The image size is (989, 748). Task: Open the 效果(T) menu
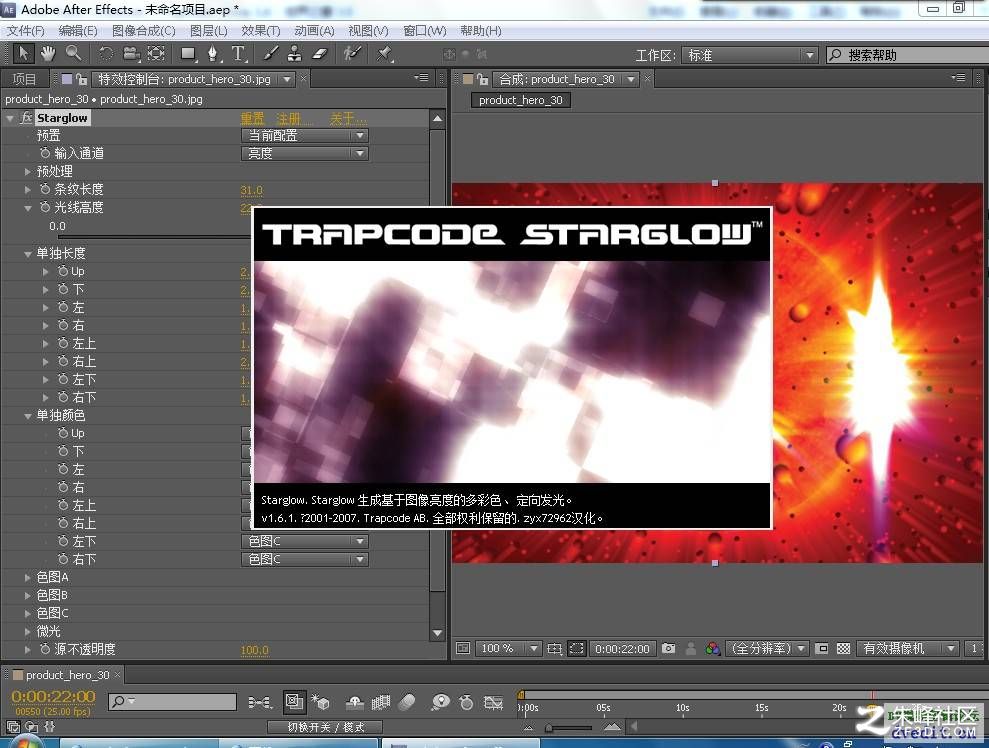point(260,31)
